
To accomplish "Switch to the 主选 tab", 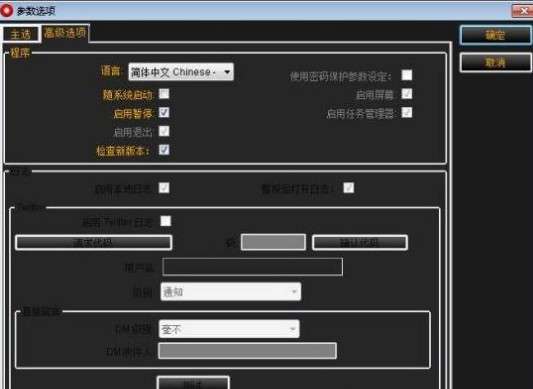I will (21, 34).
